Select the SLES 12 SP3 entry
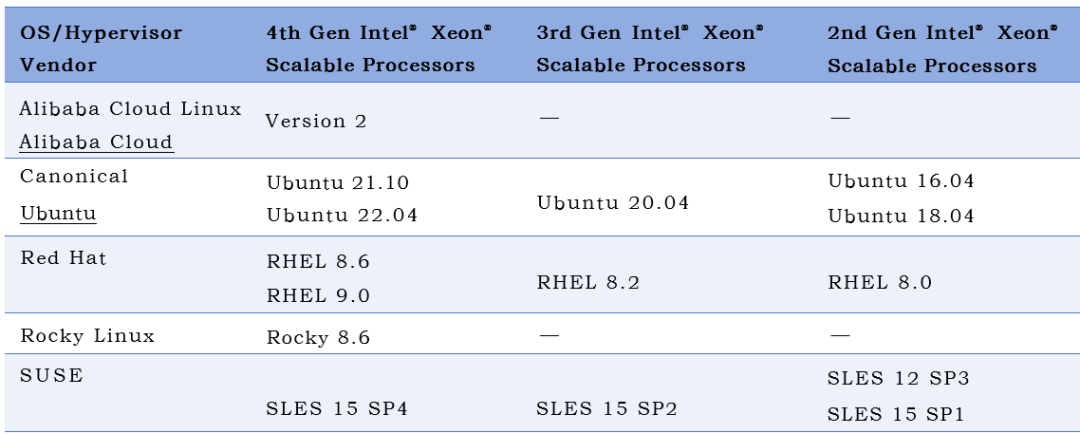 click(x=898, y=379)
